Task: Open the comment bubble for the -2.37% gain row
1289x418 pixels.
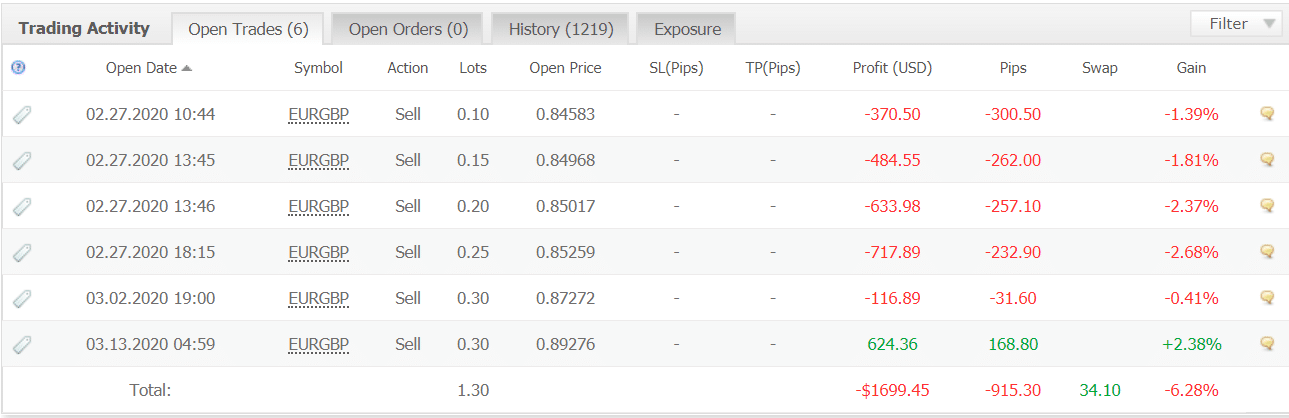Action: pos(1267,206)
